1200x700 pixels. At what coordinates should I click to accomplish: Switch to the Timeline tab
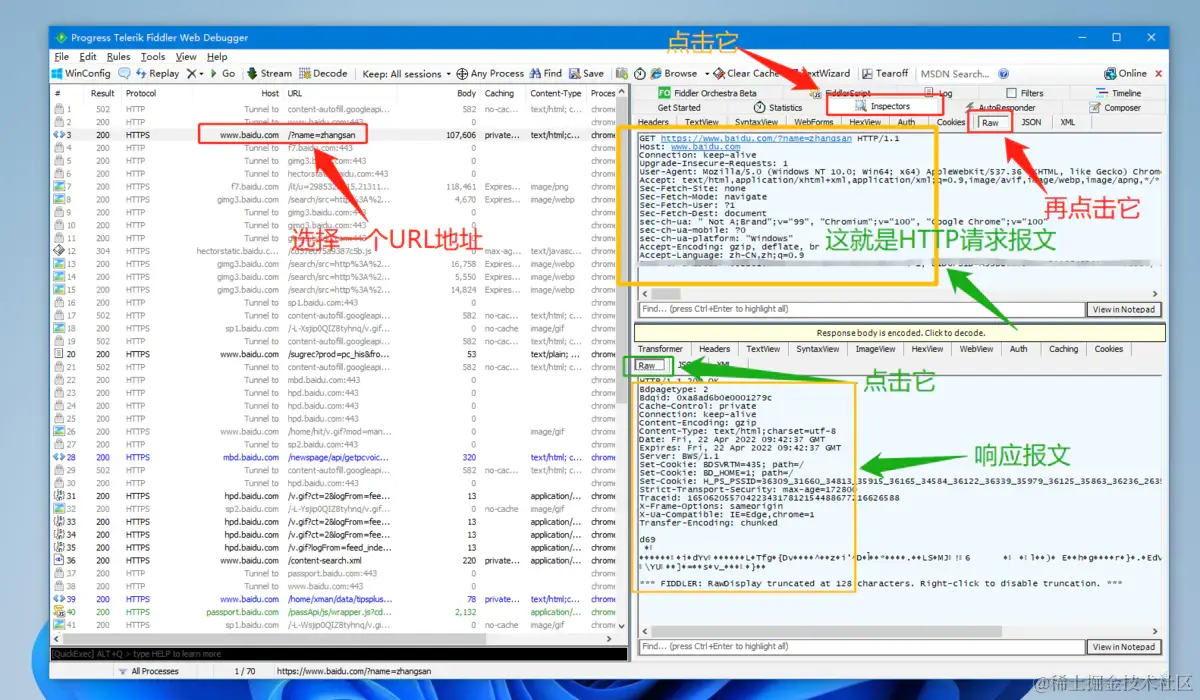coord(1118,93)
